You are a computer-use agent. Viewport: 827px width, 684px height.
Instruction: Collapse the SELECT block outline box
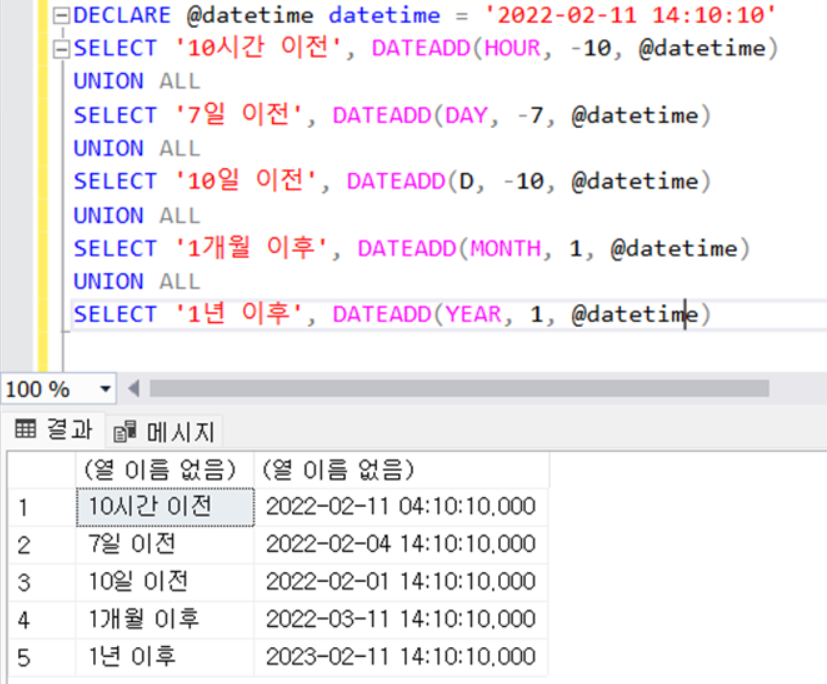pyautogui.click(x=61, y=49)
